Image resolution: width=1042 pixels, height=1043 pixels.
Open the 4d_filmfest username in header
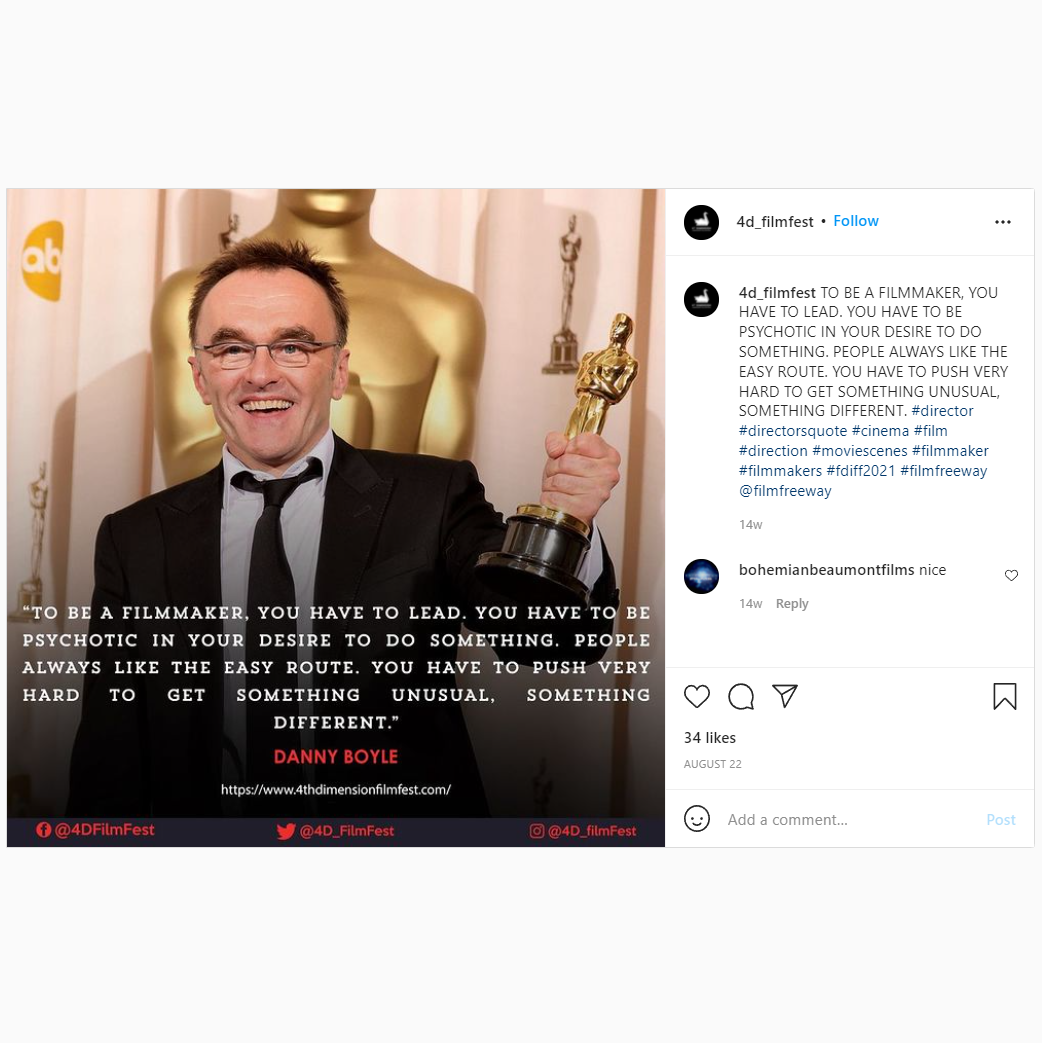coord(775,222)
